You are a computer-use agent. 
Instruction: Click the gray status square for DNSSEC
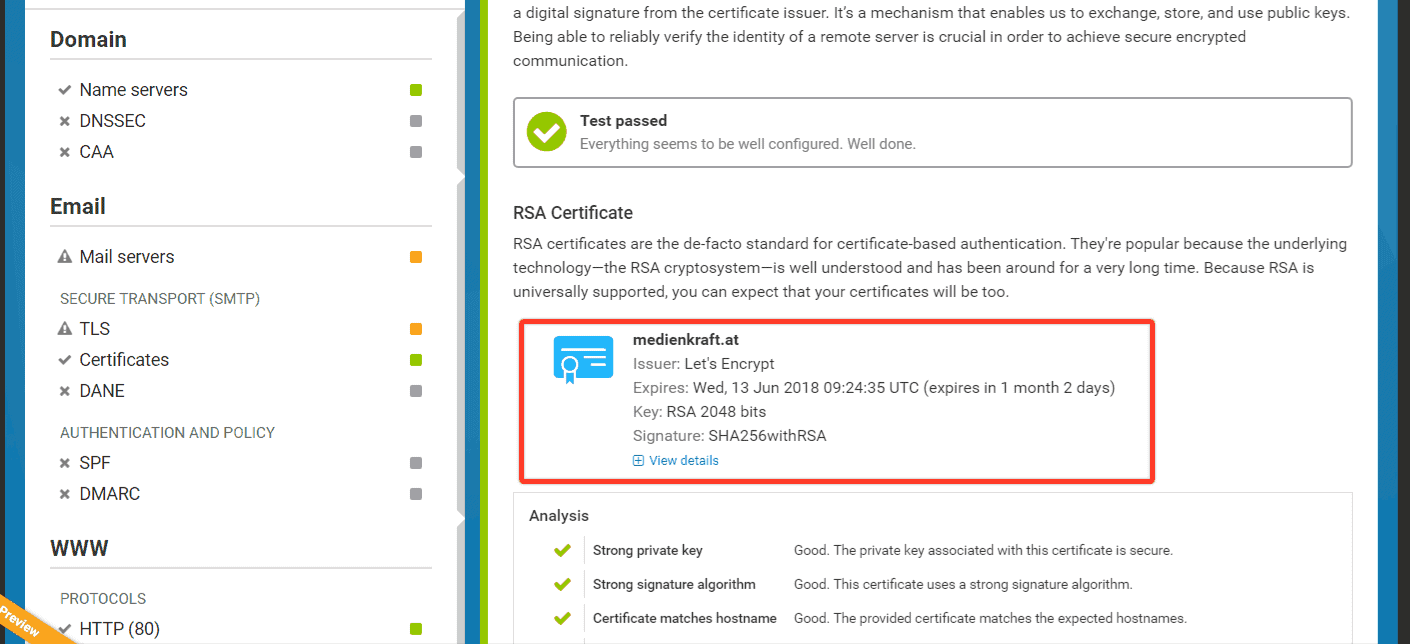(416, 121)
